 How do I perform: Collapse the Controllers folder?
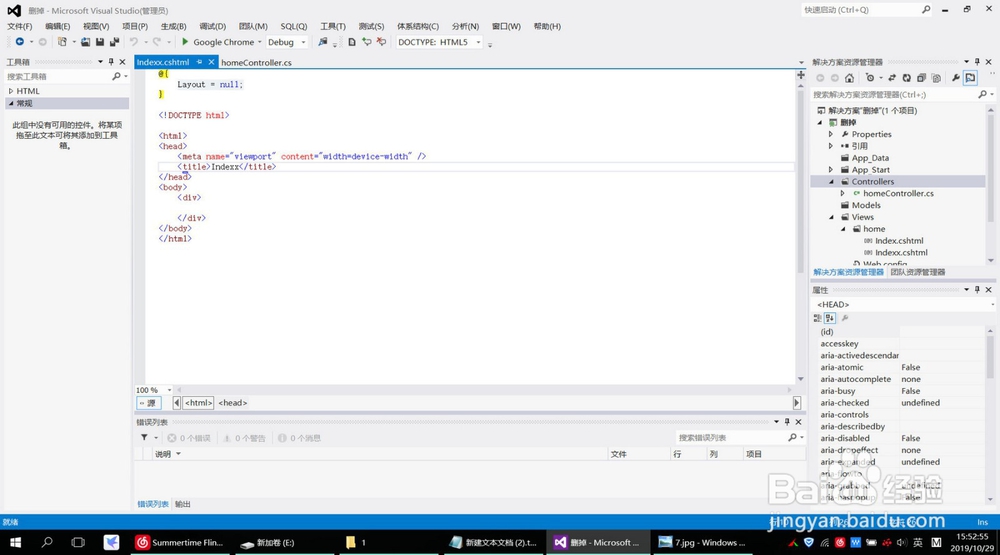(831, 182)
